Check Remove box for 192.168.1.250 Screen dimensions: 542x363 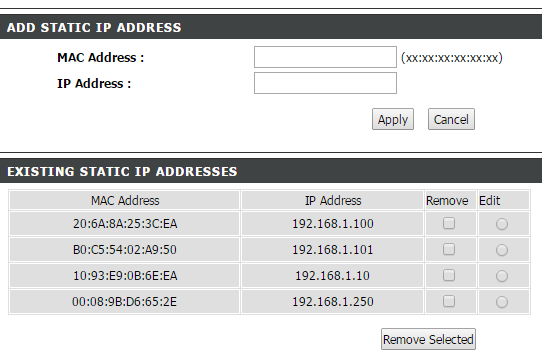click(x=449, y=301)
